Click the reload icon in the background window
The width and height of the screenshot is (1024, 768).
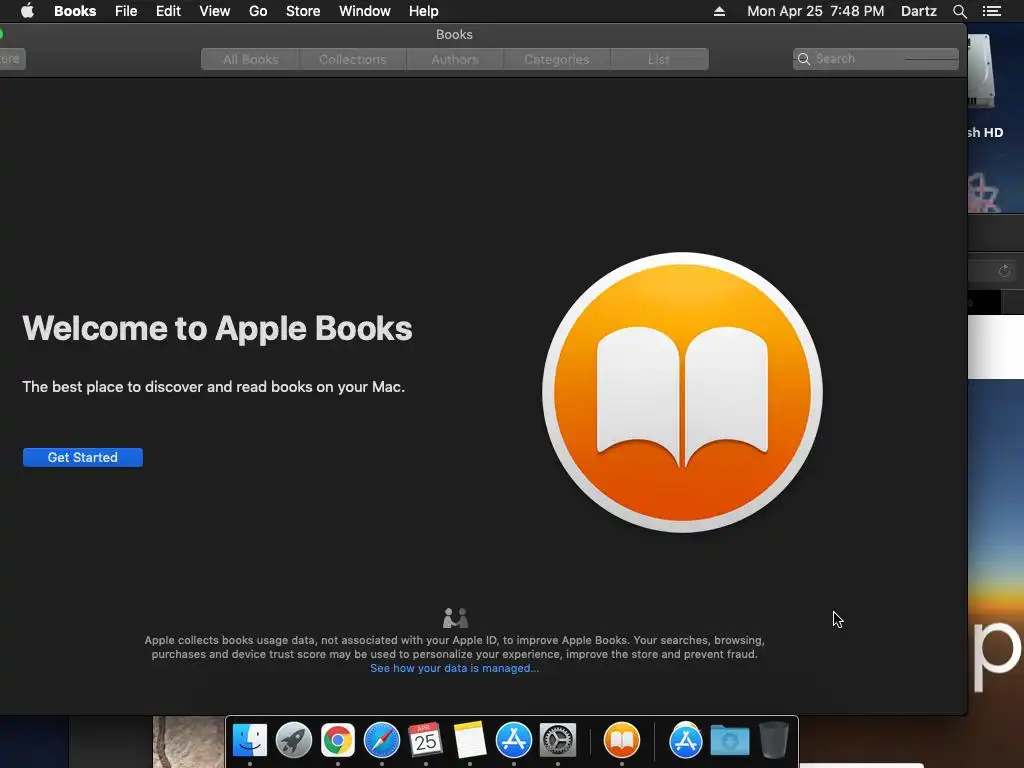point(1004,271)
